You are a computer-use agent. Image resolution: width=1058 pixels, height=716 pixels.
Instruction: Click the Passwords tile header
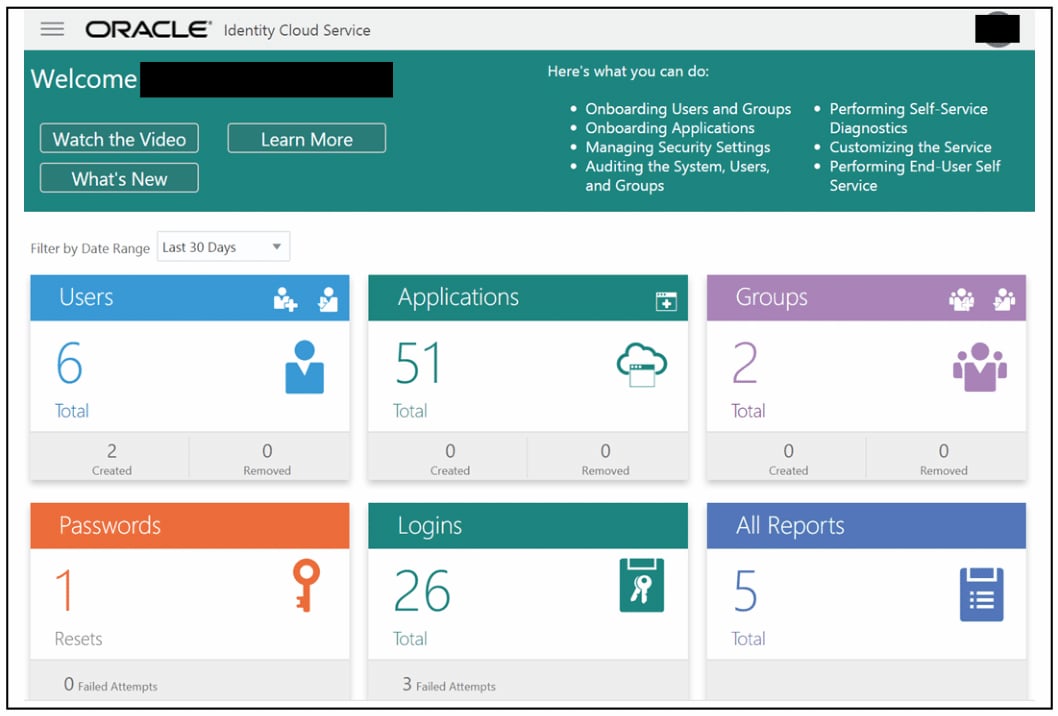[190, 526]
